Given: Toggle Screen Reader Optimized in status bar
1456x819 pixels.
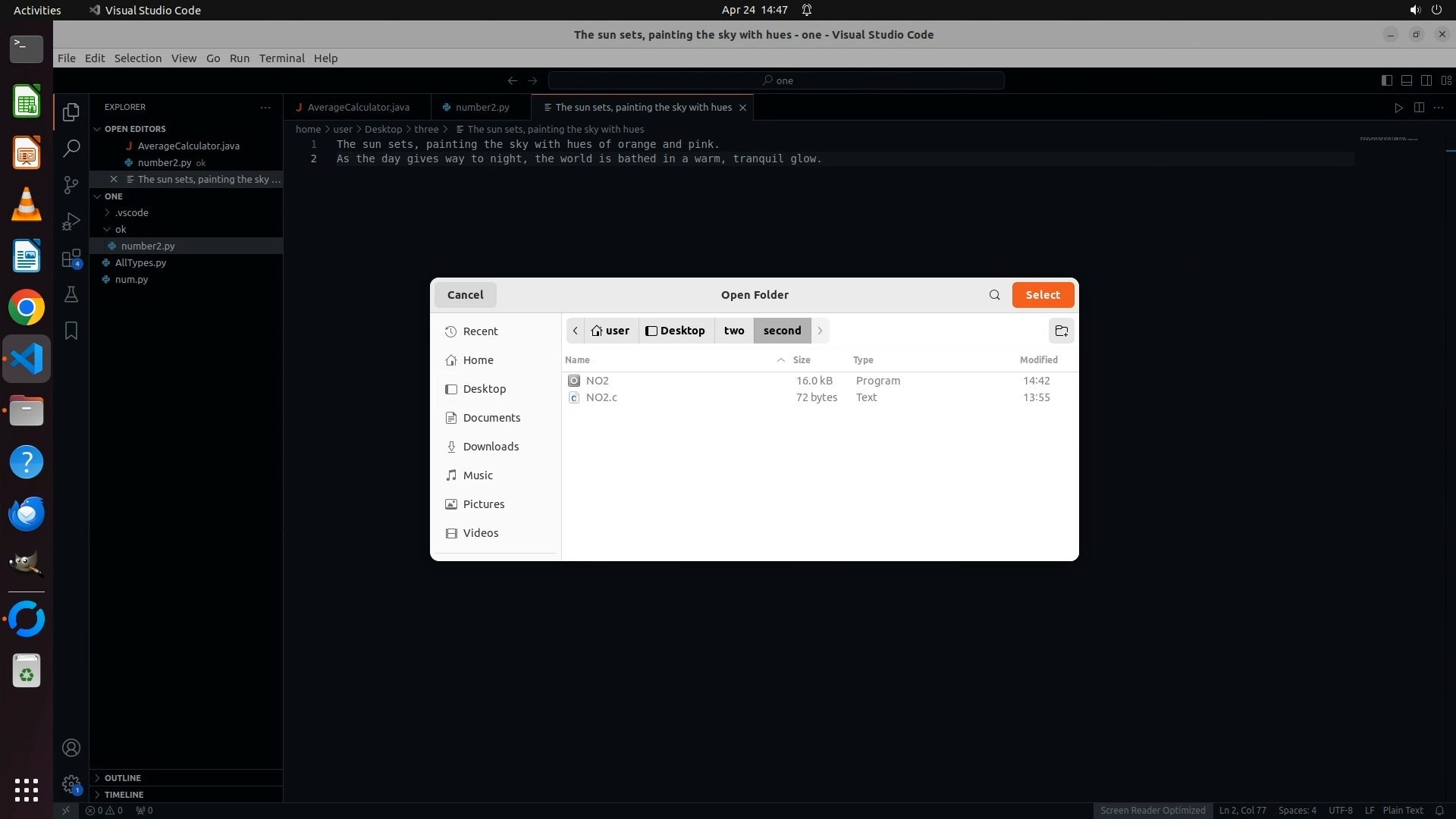Looking at the screenshot, I should click(x=1152, y=810).
